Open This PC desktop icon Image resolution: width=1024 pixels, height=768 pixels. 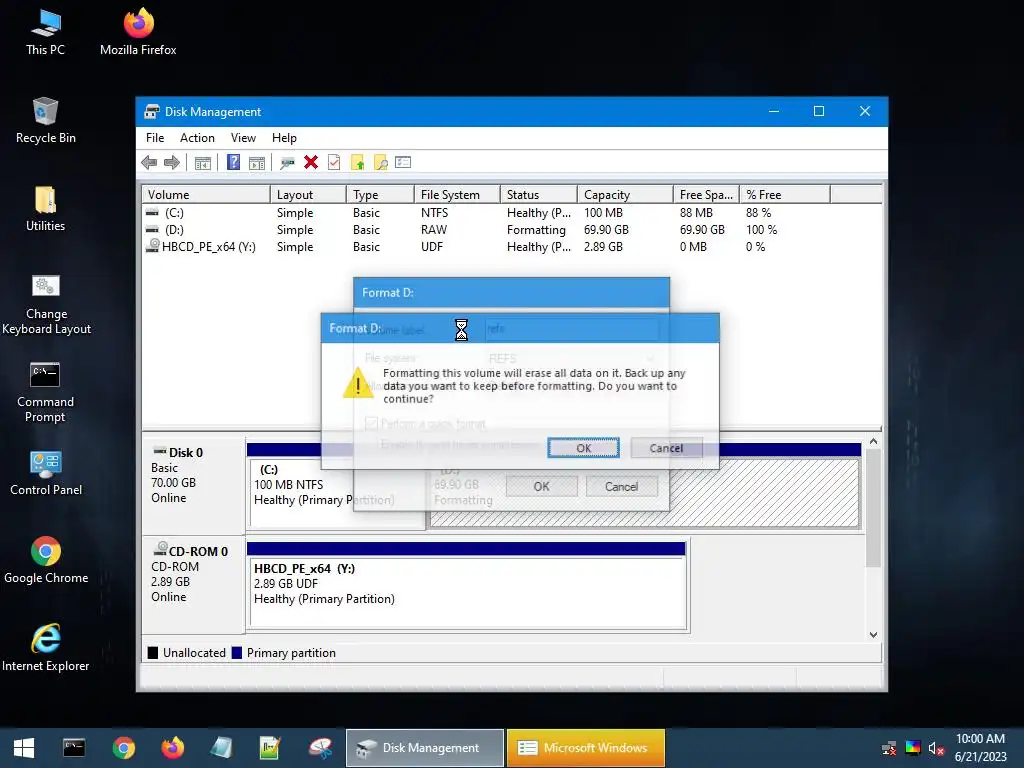click(x=45, y=32)
